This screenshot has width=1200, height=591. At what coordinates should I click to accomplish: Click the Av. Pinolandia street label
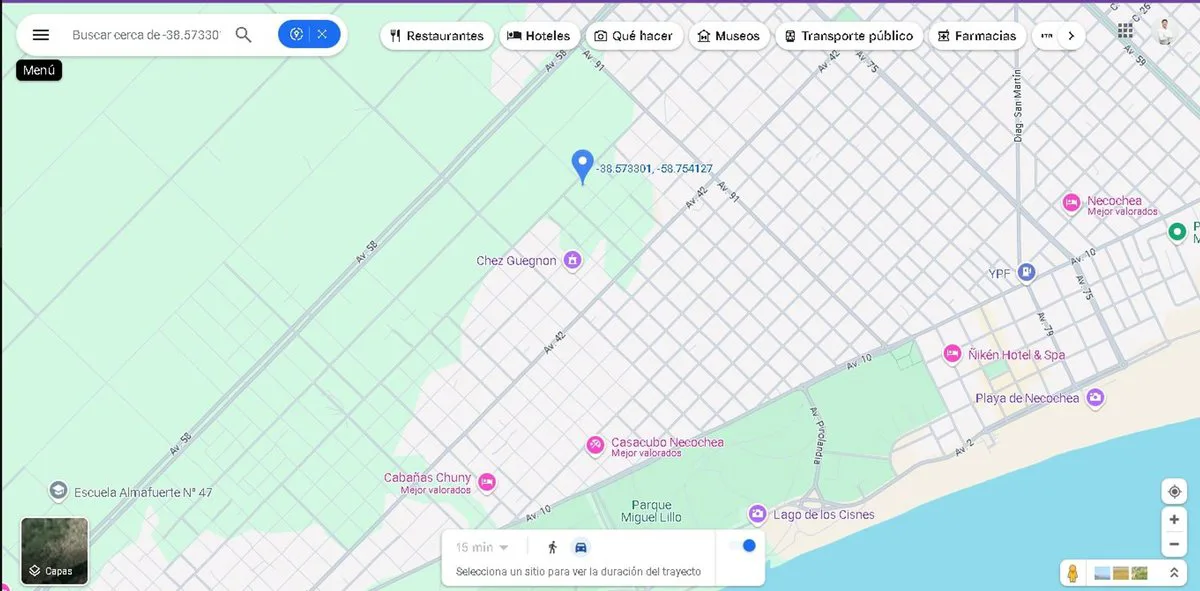click(x=816, y=437)
